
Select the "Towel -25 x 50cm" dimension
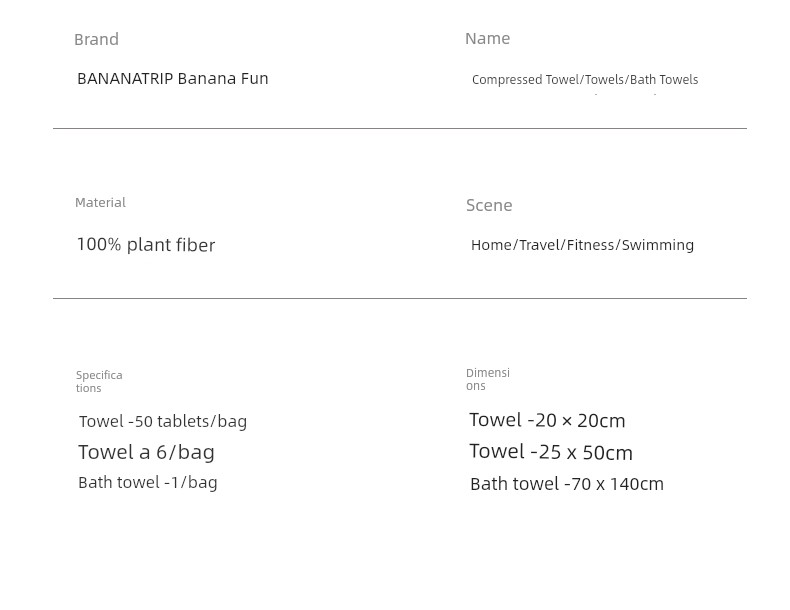[x=551, y=452]
